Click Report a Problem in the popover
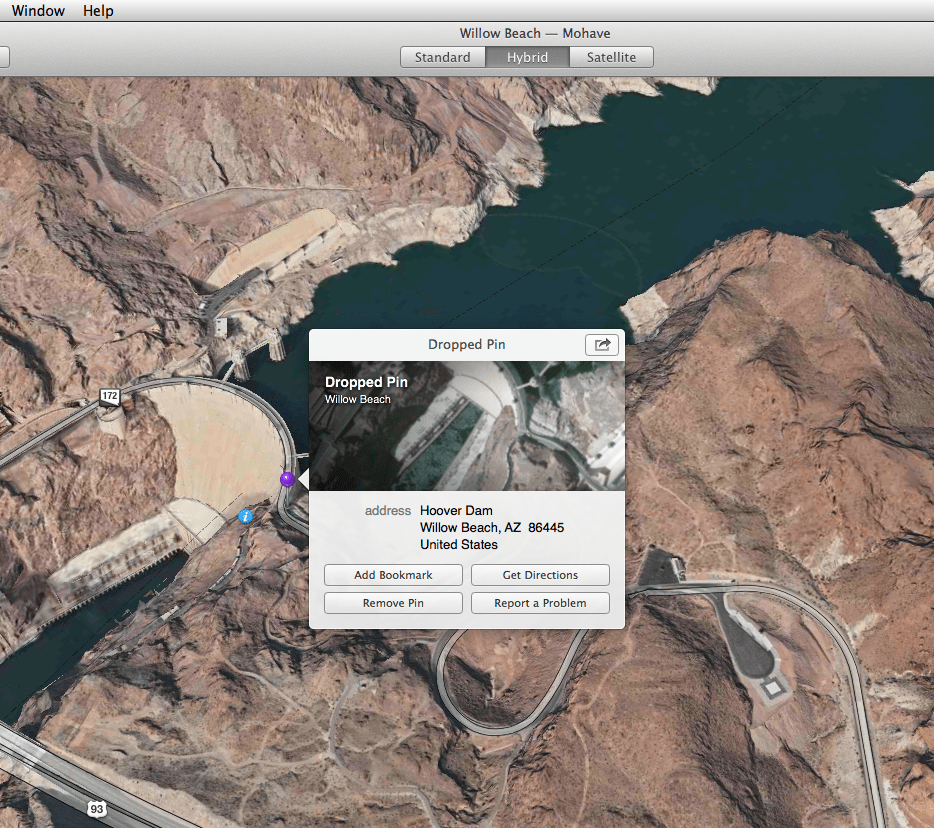 pyautogui.click(x=540, y=603)
